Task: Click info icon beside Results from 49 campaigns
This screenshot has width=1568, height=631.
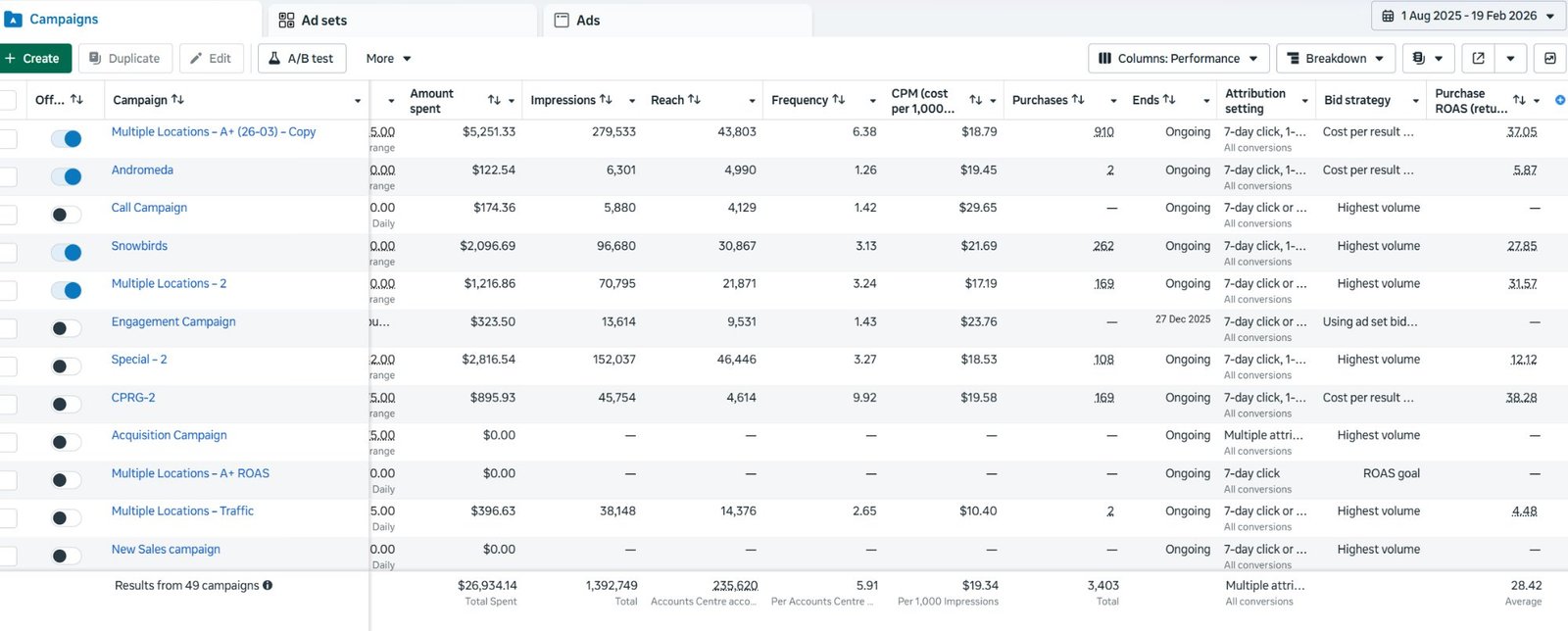Action: (x=268, y=586)
